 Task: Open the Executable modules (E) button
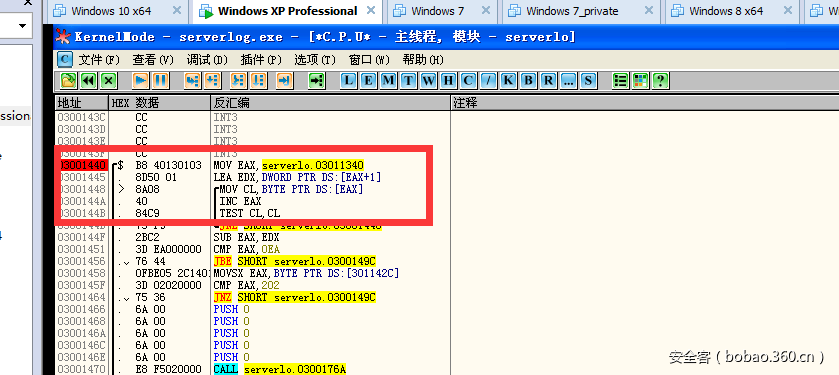point(368,81)
